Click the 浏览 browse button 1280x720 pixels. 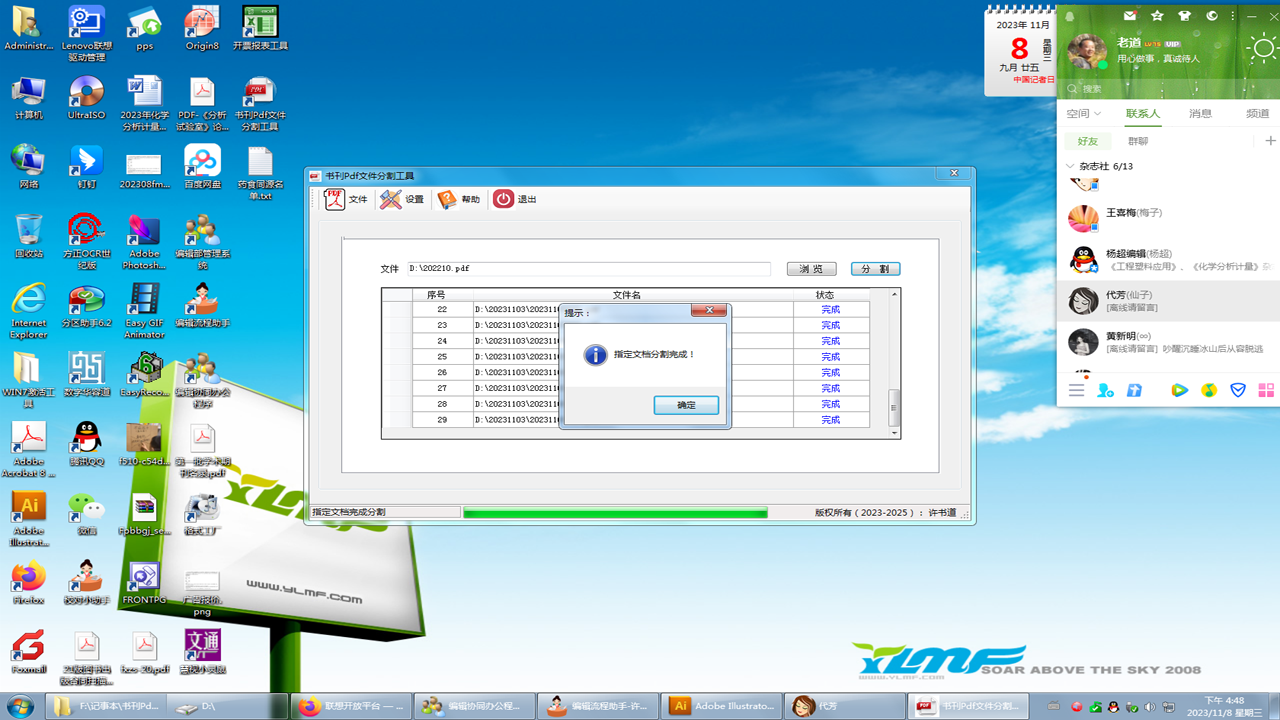(811, 269)
